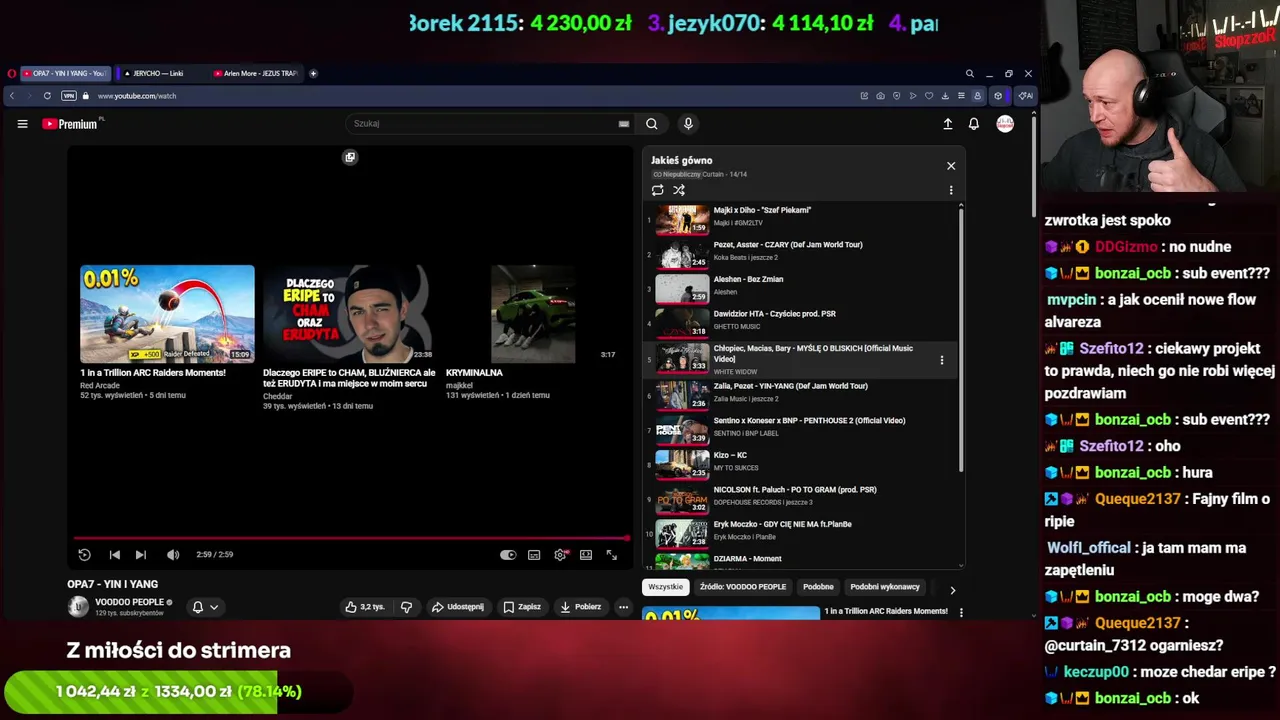
Task: Open player settings gear
Action: click(x=560, y=555)
